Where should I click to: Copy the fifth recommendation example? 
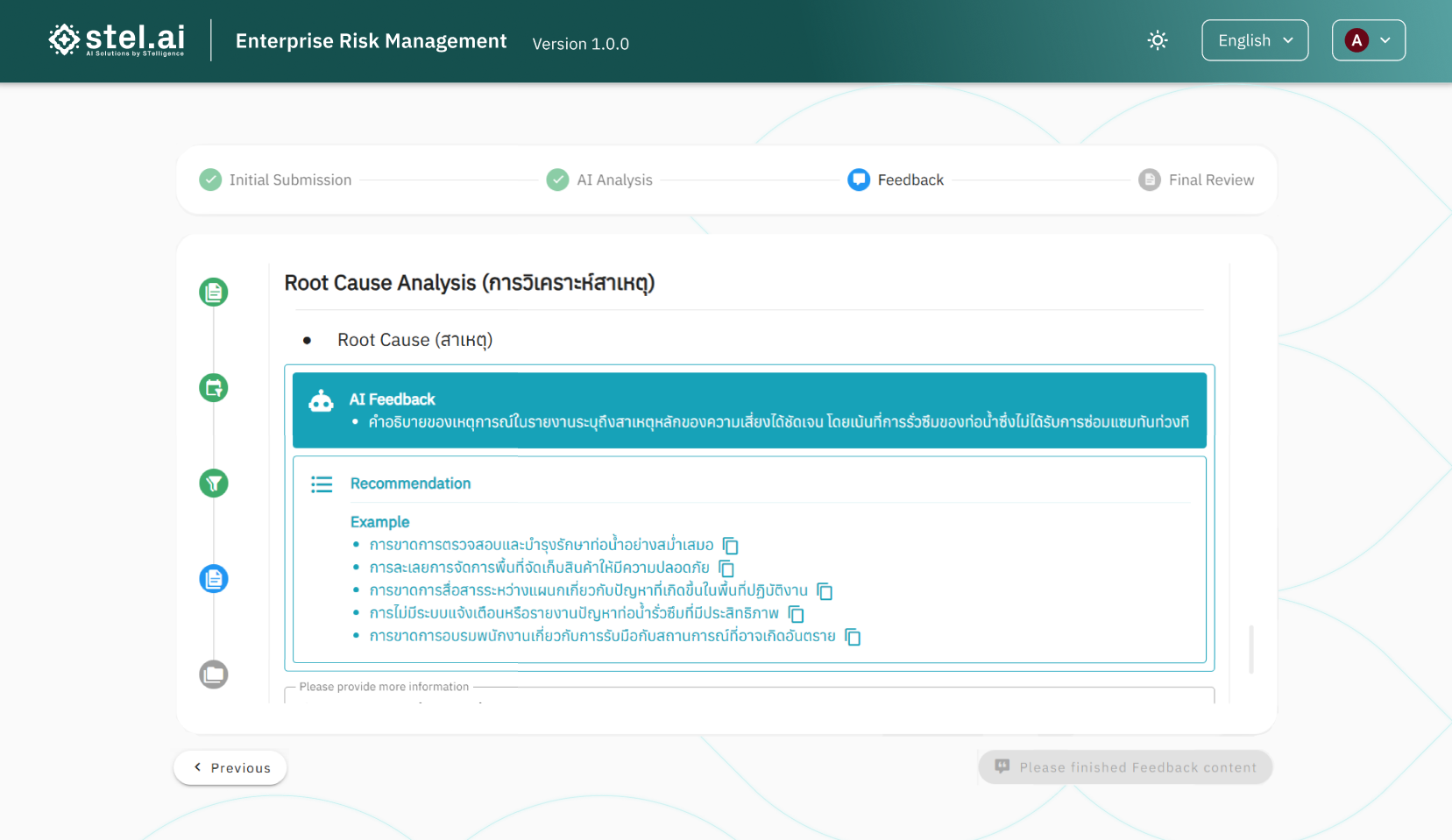pyautogui.click(x=853, y=637)
